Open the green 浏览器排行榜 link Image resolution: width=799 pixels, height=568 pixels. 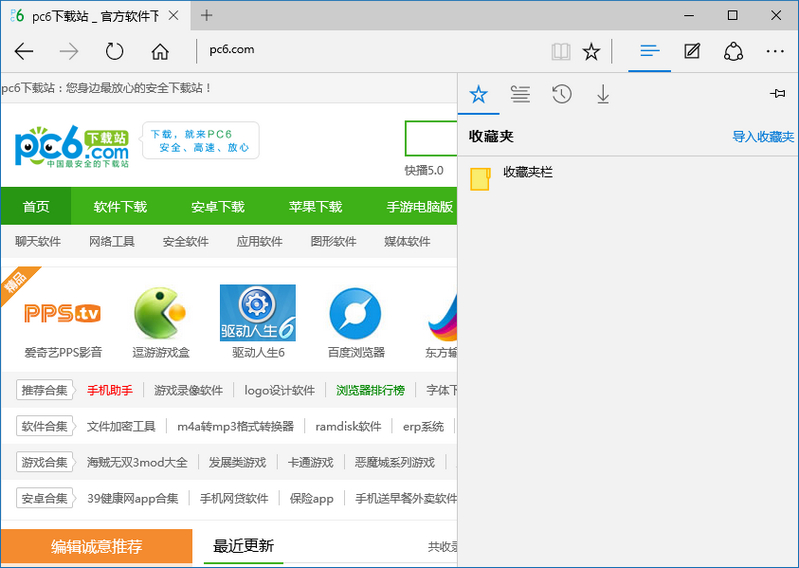(x=370, y=390)
